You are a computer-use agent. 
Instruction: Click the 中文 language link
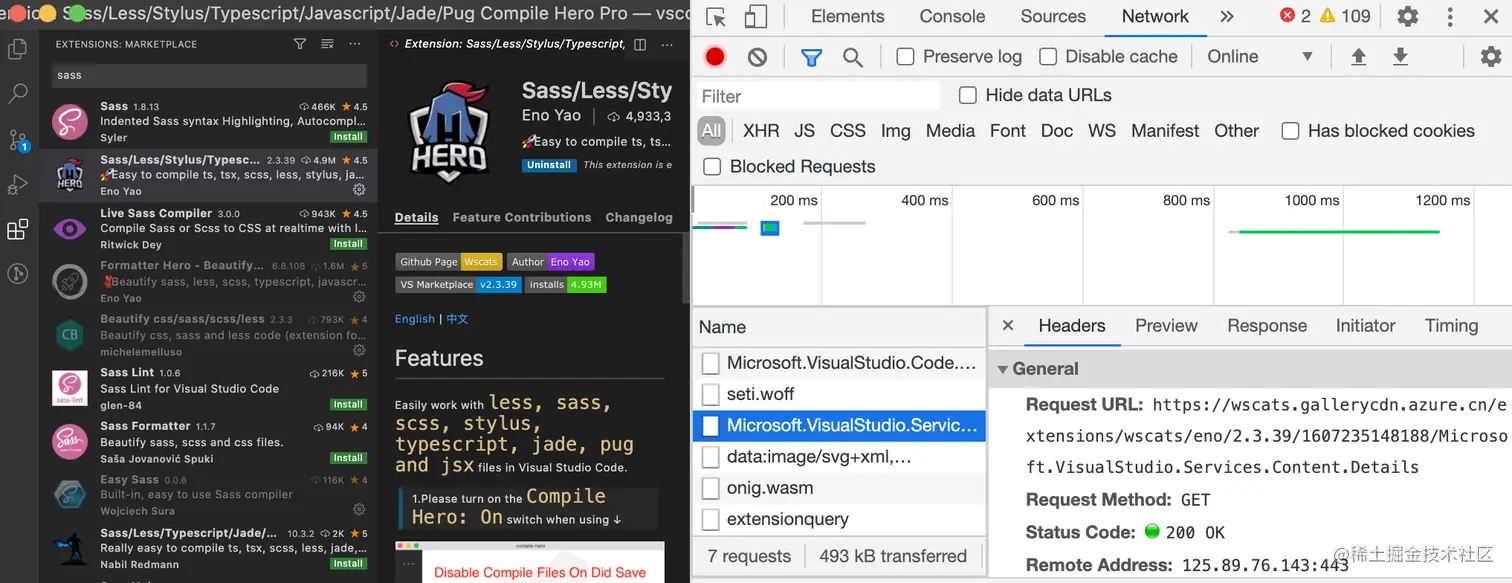(x=457, y=319)
